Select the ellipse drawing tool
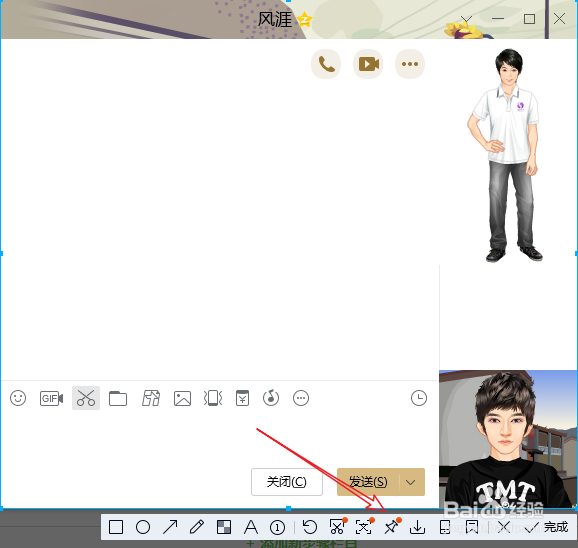 [143, 527]
